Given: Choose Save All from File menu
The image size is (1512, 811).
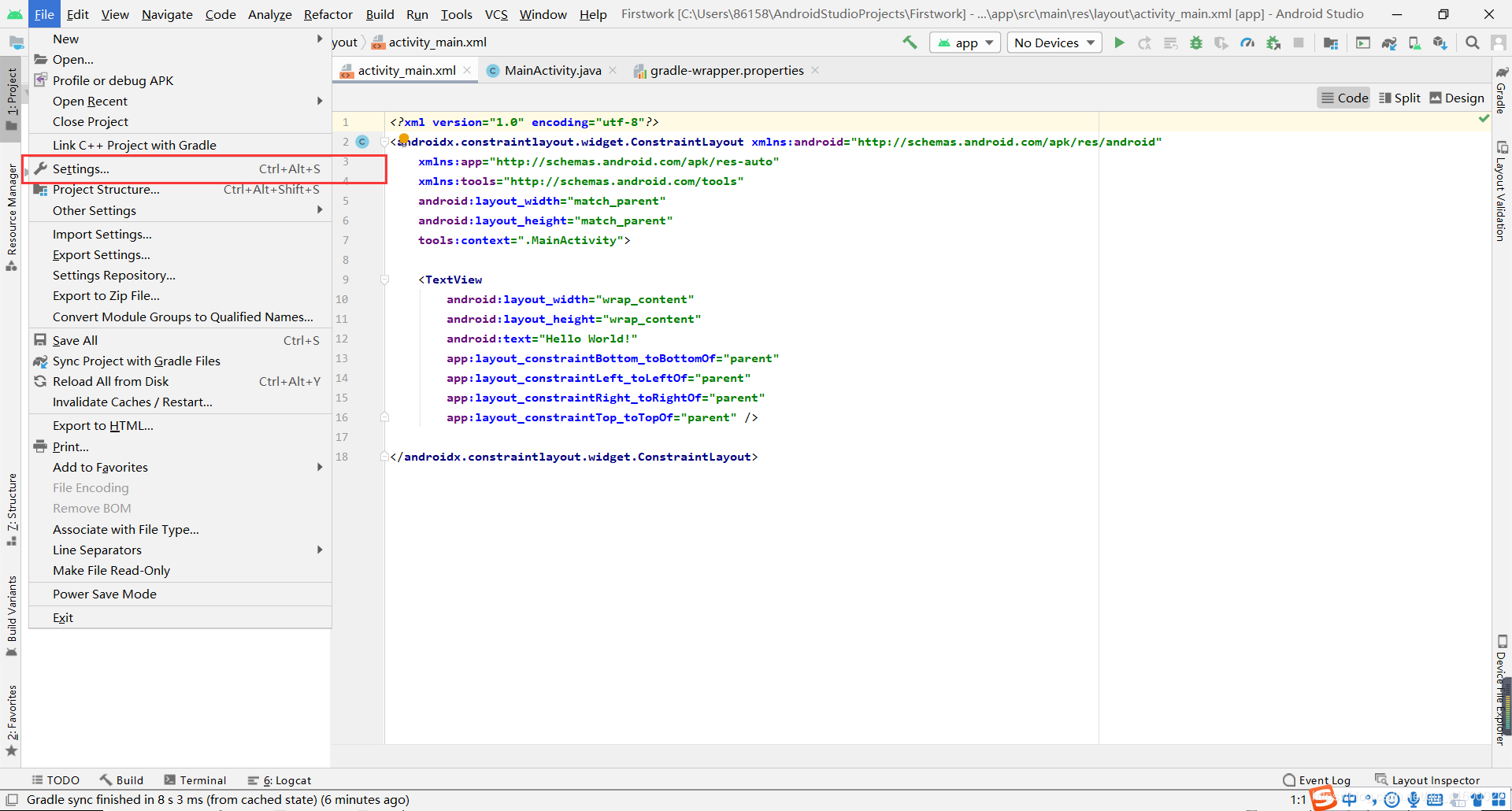Looking at the screenshot, I should pyautogui.click(x=180, y=340).
